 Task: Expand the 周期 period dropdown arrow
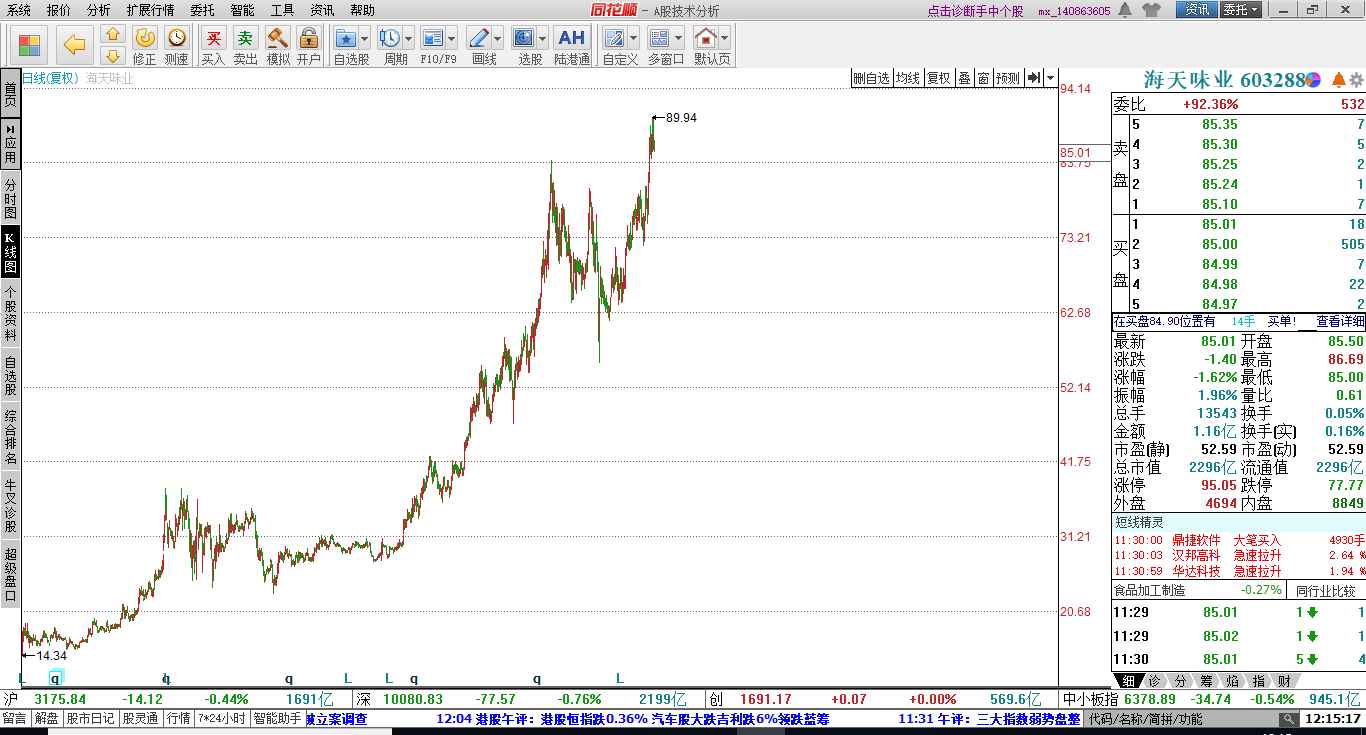point(409,39)
